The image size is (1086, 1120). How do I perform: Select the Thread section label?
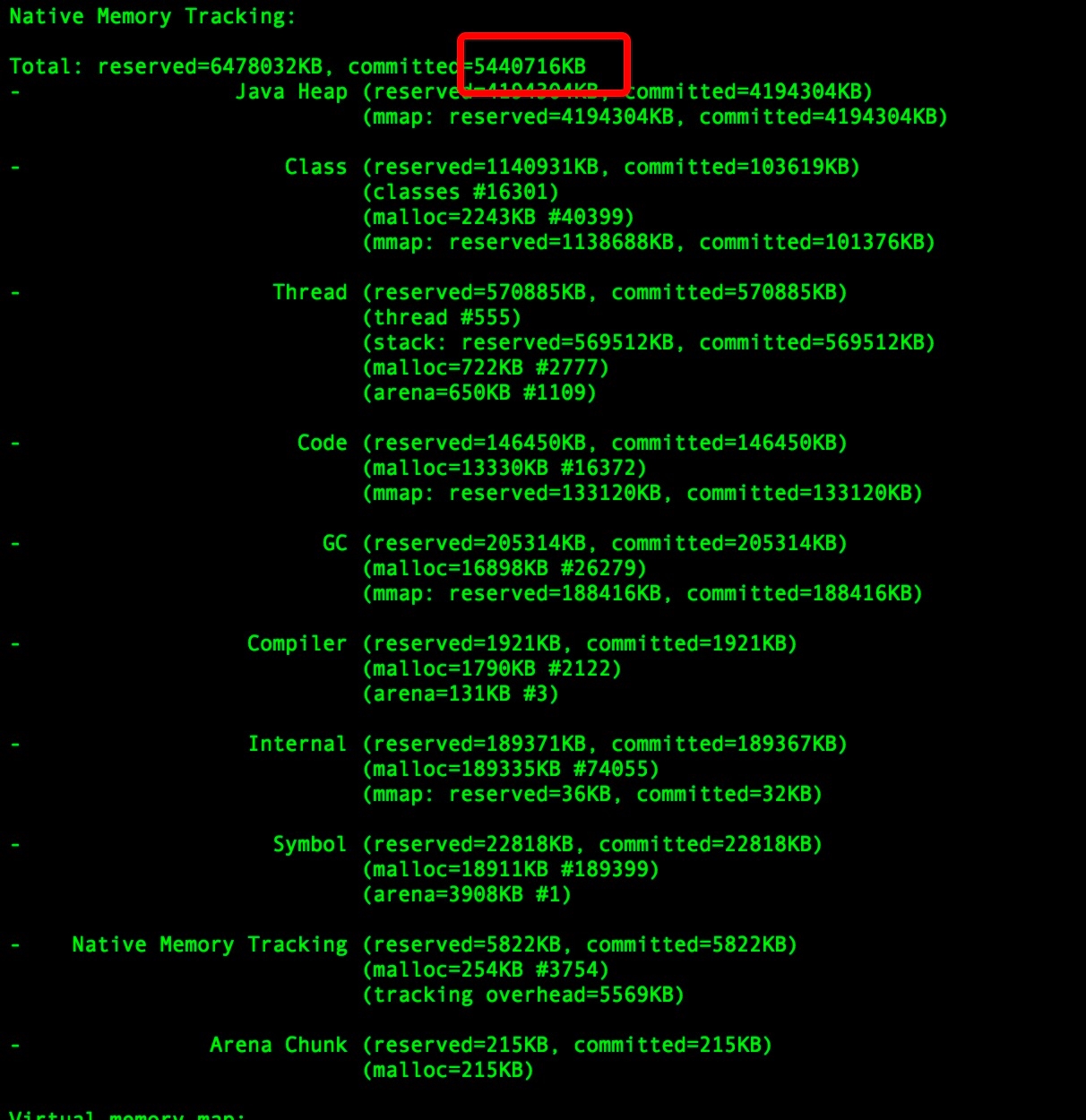click(x=309, y=292)
